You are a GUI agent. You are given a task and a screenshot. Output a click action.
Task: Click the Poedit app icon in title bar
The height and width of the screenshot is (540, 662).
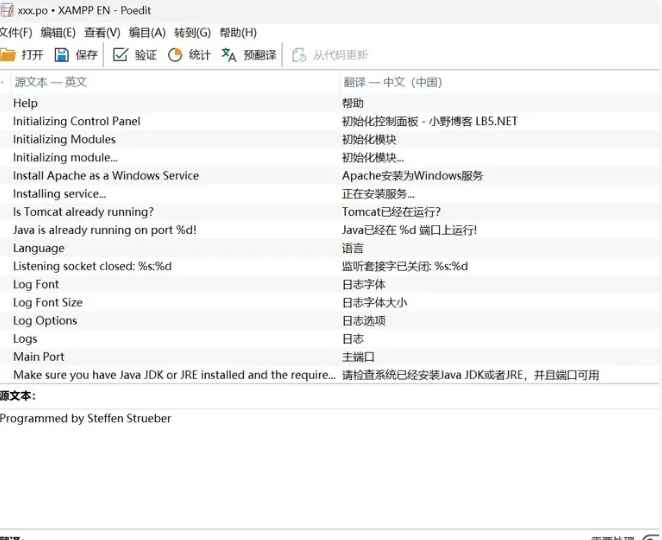7,9
